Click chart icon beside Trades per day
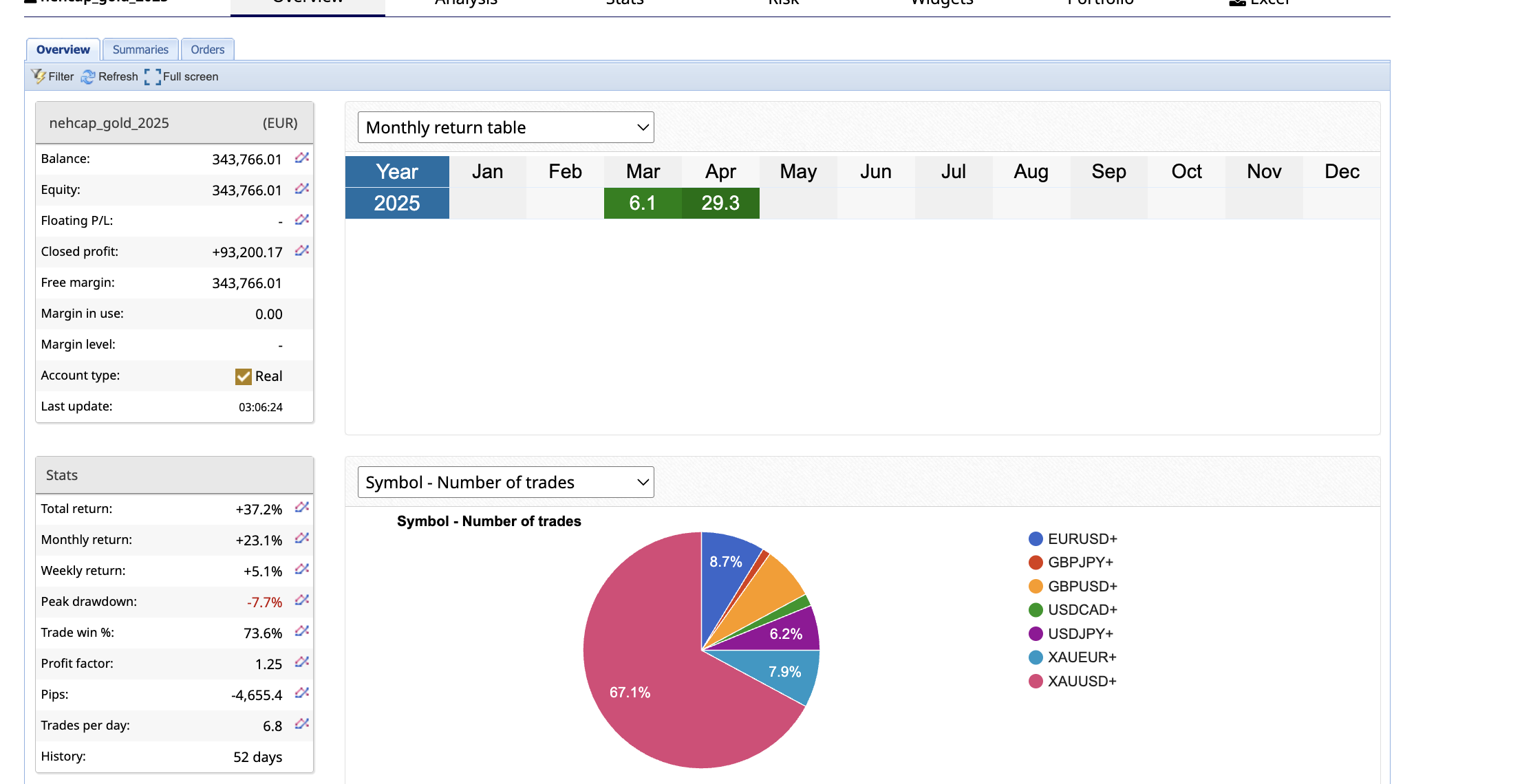This screenshot has height=784, width=1522. coord(301,724)
